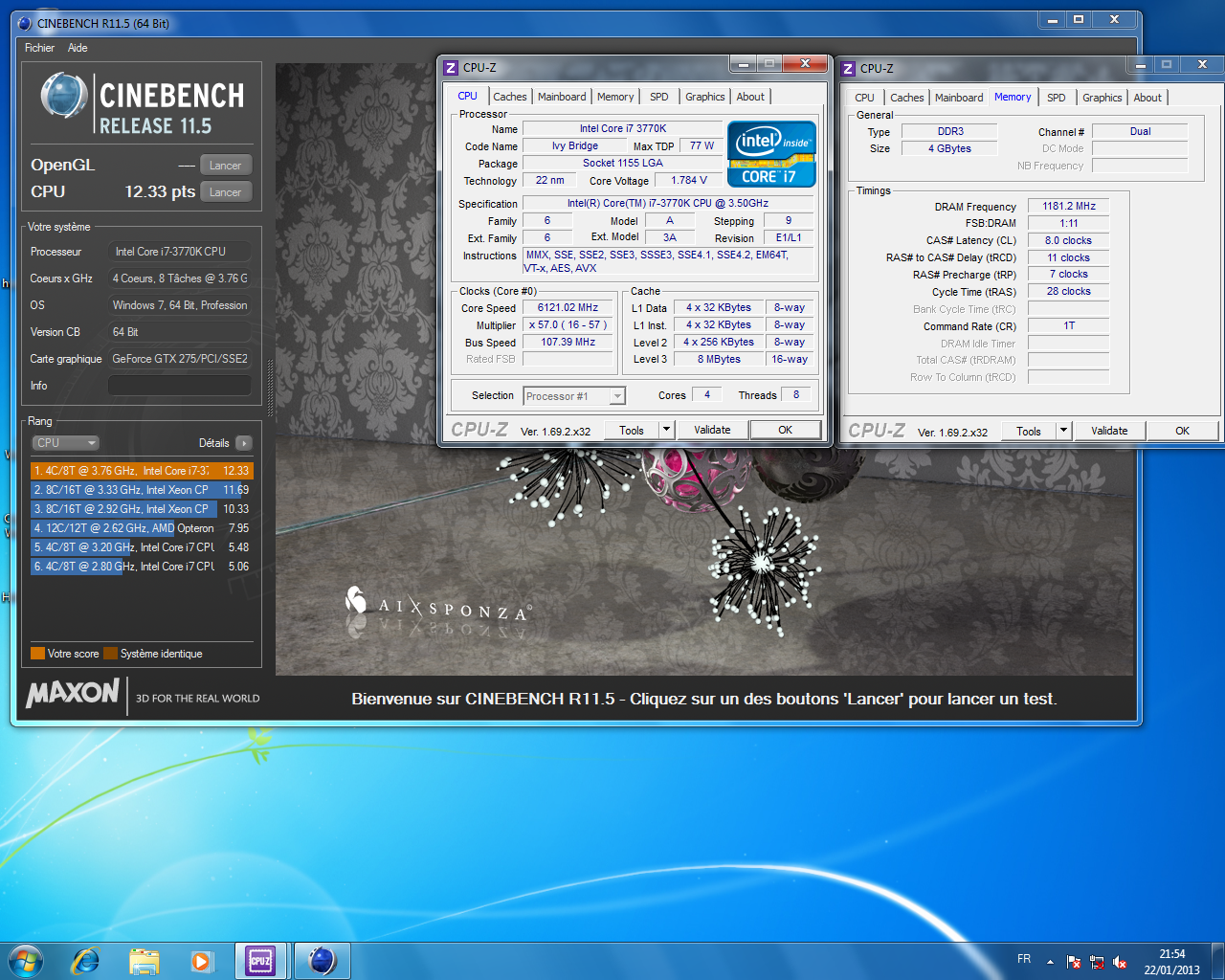Expand Détails arrow in Rang panel
The image size is (1225, 980).
point(244,443)
